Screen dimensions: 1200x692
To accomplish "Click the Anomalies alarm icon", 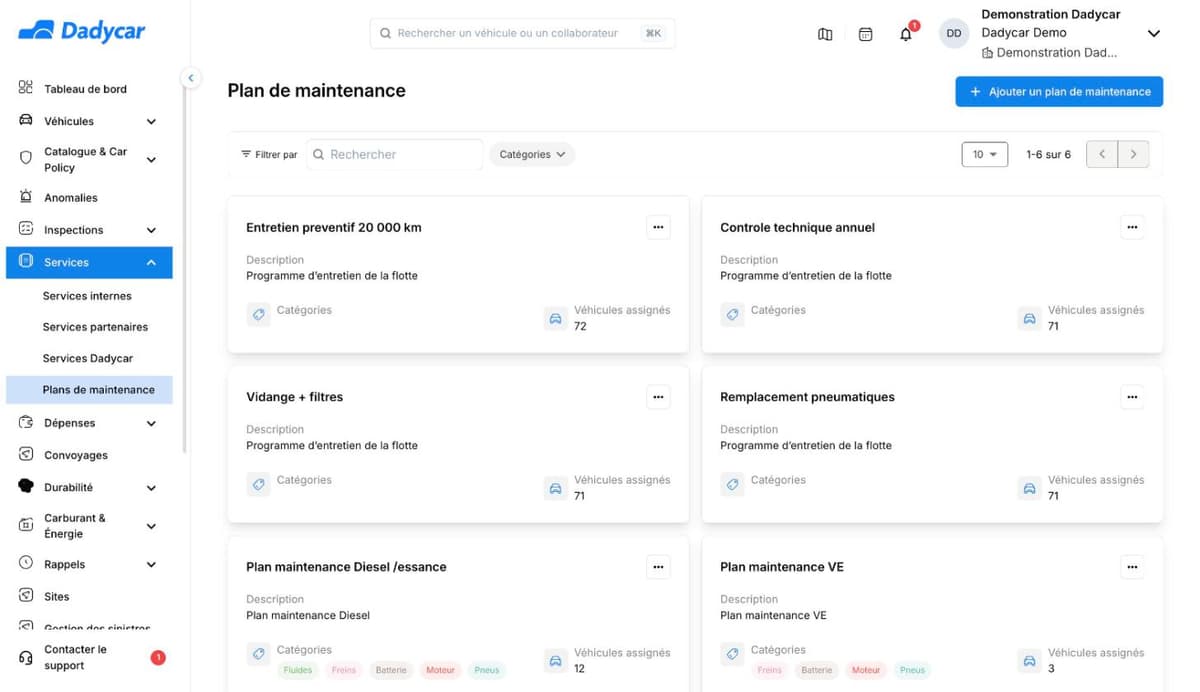I will [26, 197].
